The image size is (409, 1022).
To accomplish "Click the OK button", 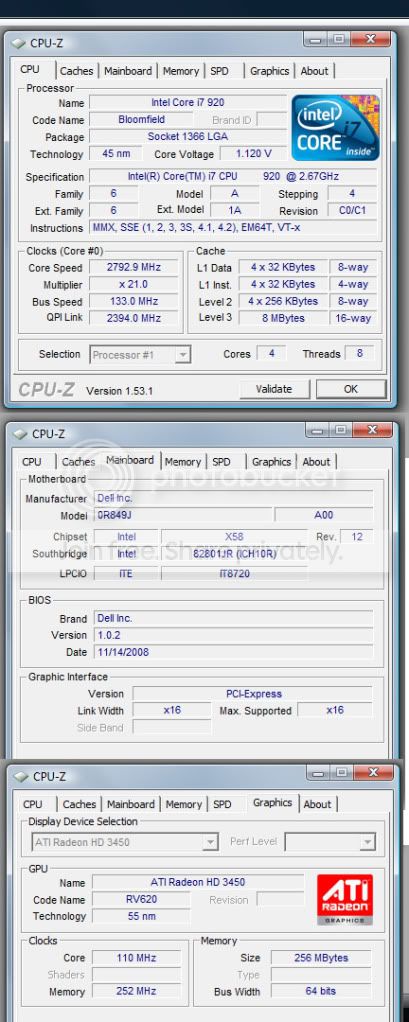I will click(x=351, y=389).
